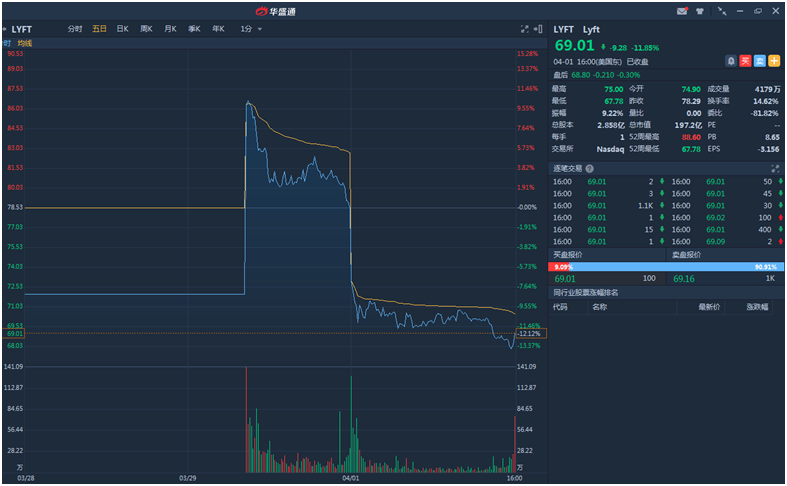Click the 69.01 current price tag on axis
787x486 pixels.
(14, 333)
